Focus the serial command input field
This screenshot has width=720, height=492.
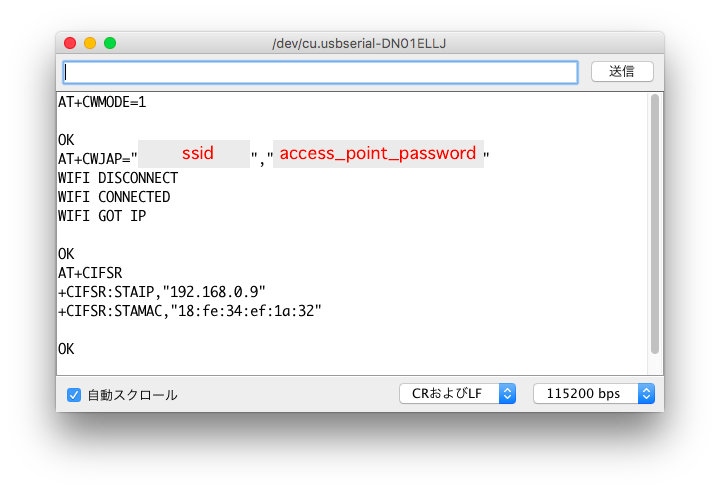click(x=320, y=73)
